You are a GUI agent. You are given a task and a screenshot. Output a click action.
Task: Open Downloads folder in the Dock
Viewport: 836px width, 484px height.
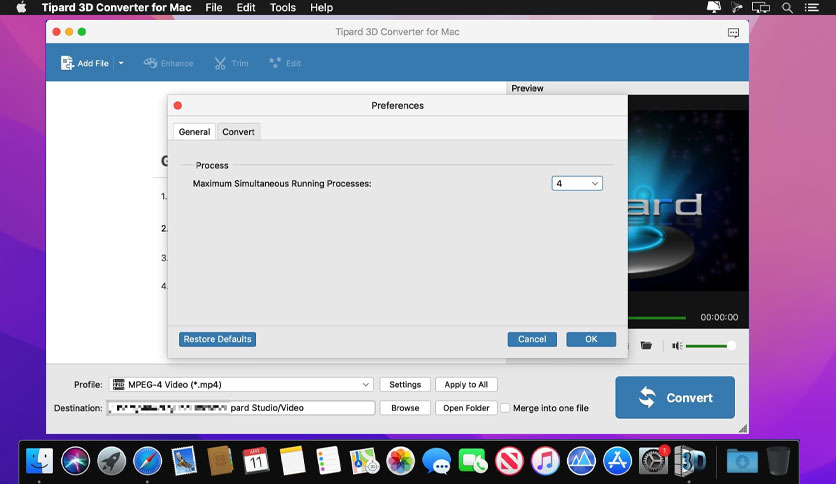pos(742,461)
